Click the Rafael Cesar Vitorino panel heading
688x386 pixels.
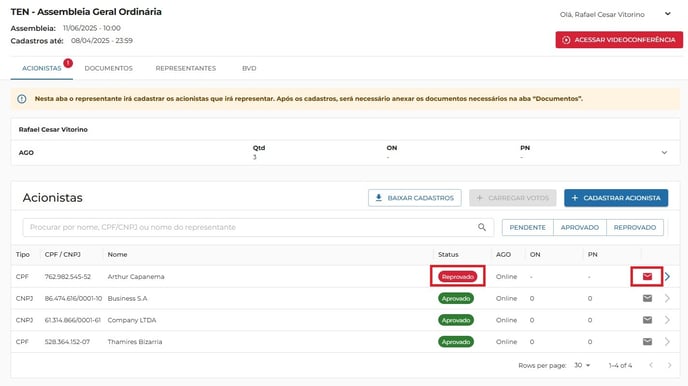coord(53,129)
